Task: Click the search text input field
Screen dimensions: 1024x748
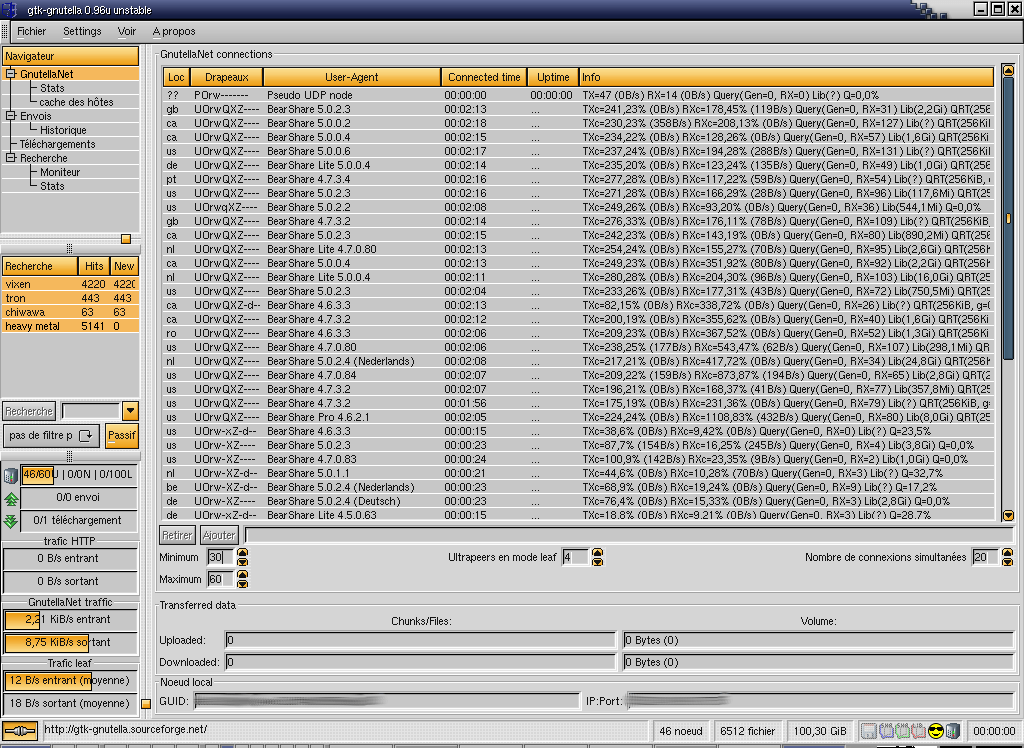Action: [91, 411]
